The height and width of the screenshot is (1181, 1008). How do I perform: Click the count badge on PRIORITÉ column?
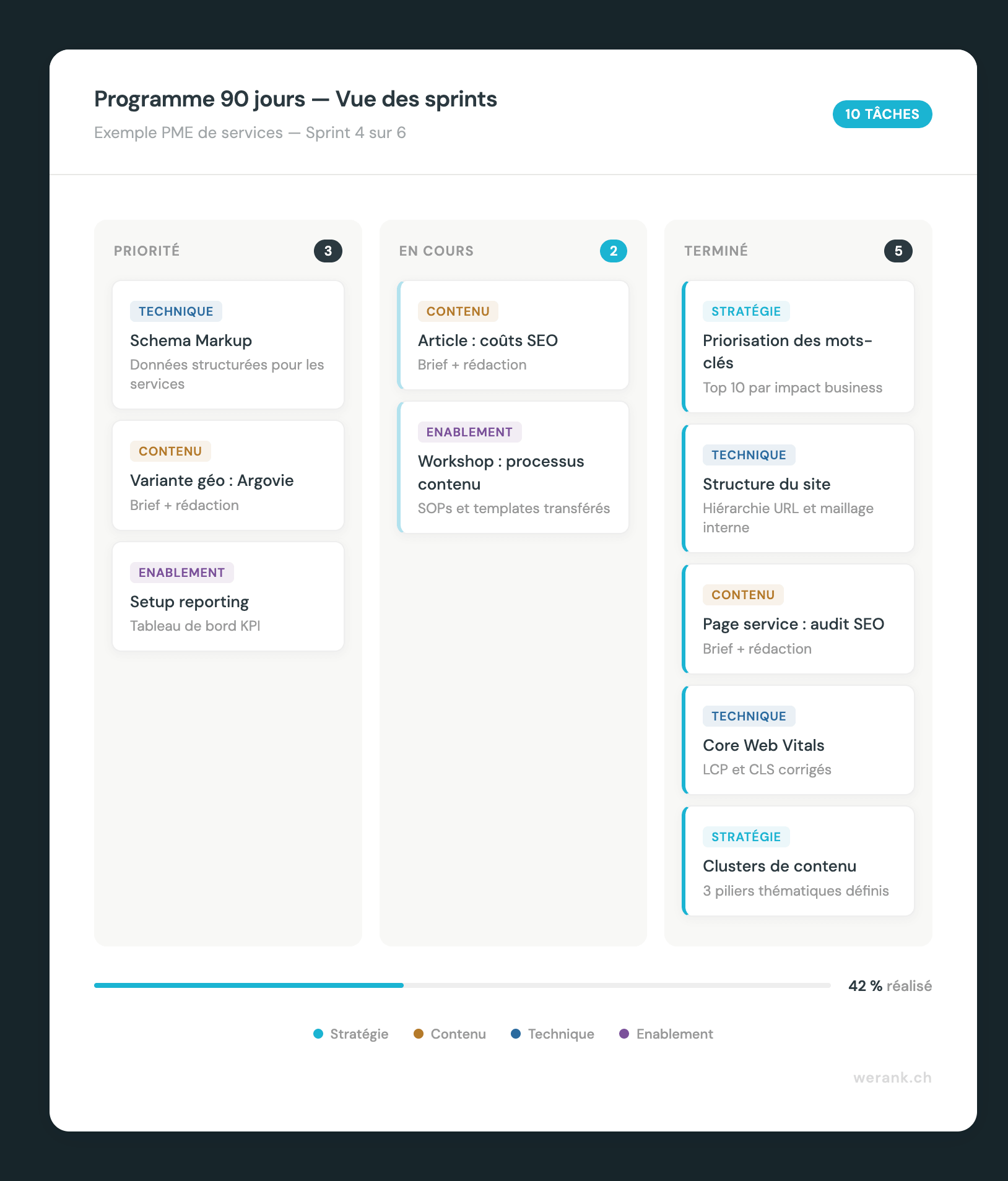pyautogui.click(x=329, y=251)
